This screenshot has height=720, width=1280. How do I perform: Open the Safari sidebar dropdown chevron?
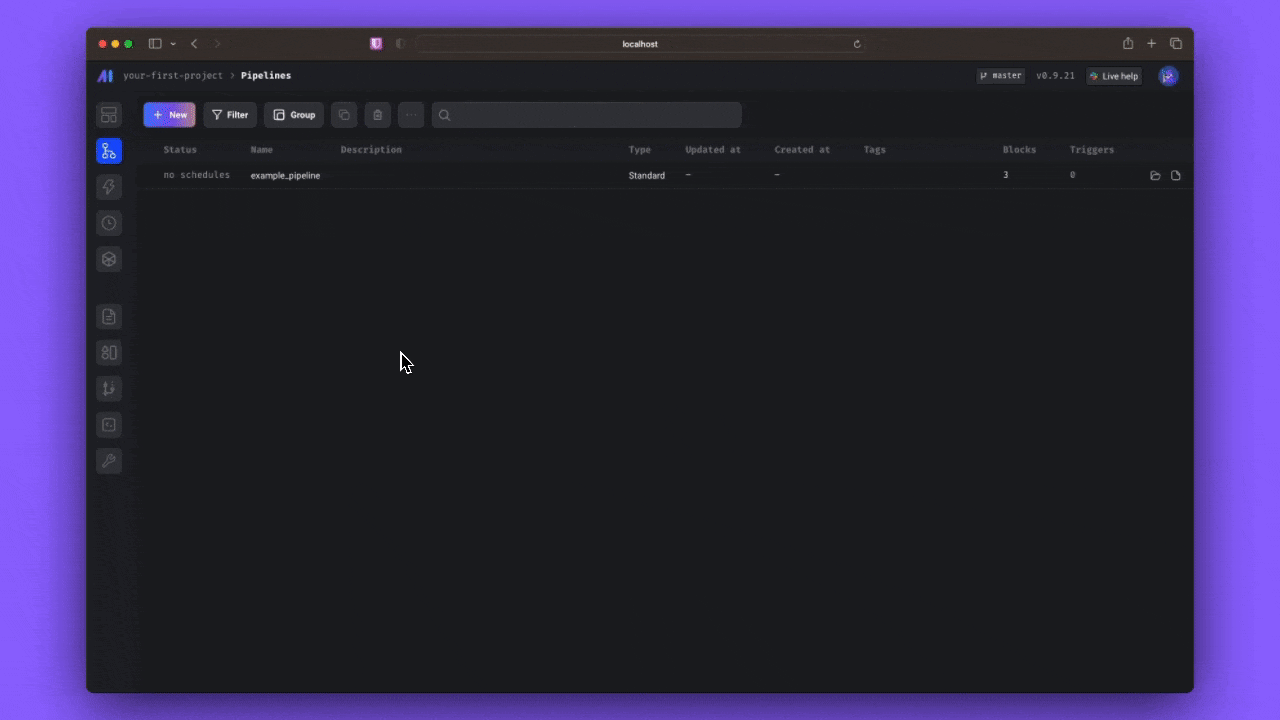[x=173, y=44]
